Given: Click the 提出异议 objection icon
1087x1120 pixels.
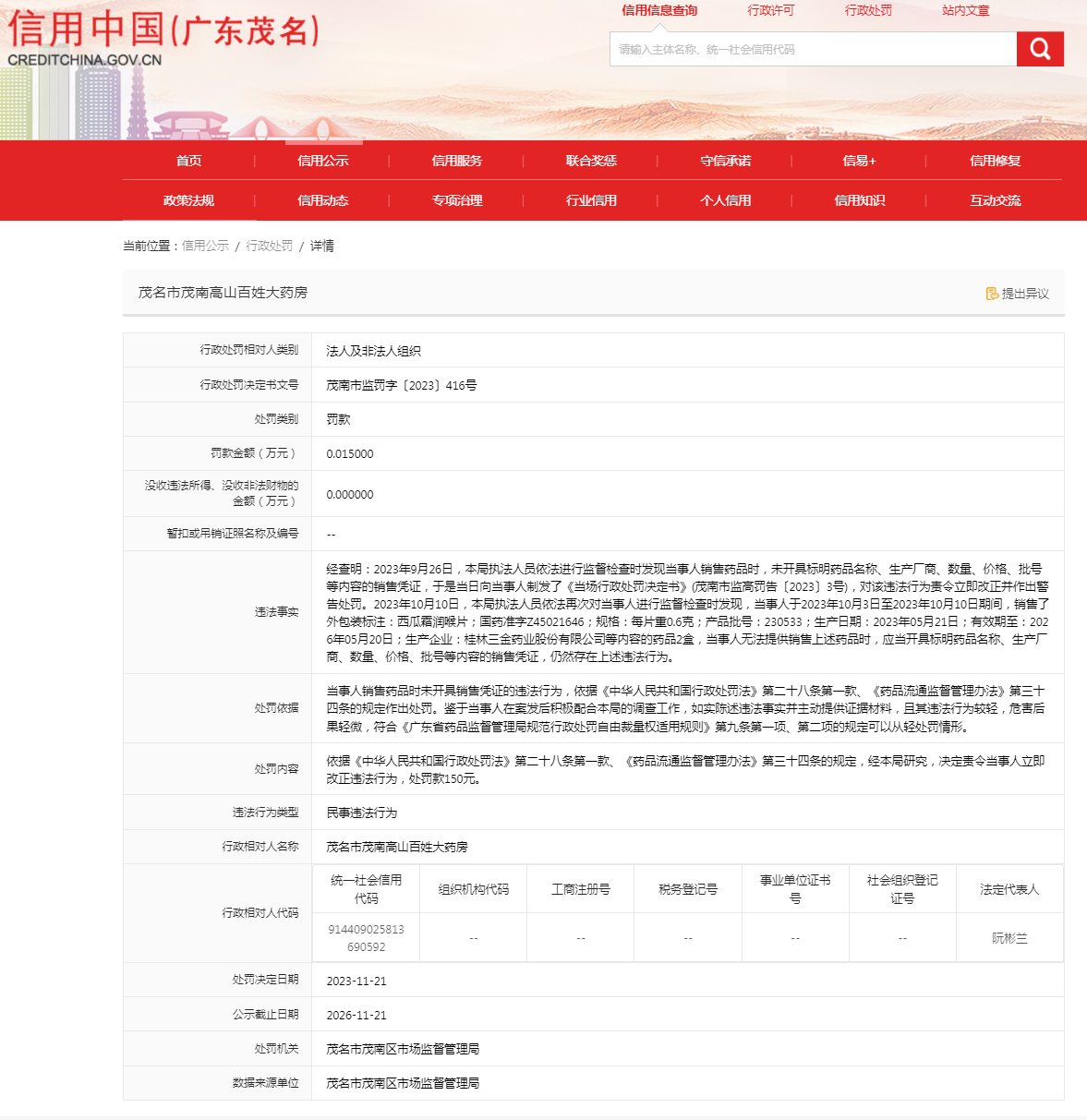Looking at the screenshot, I should point(992,294).
